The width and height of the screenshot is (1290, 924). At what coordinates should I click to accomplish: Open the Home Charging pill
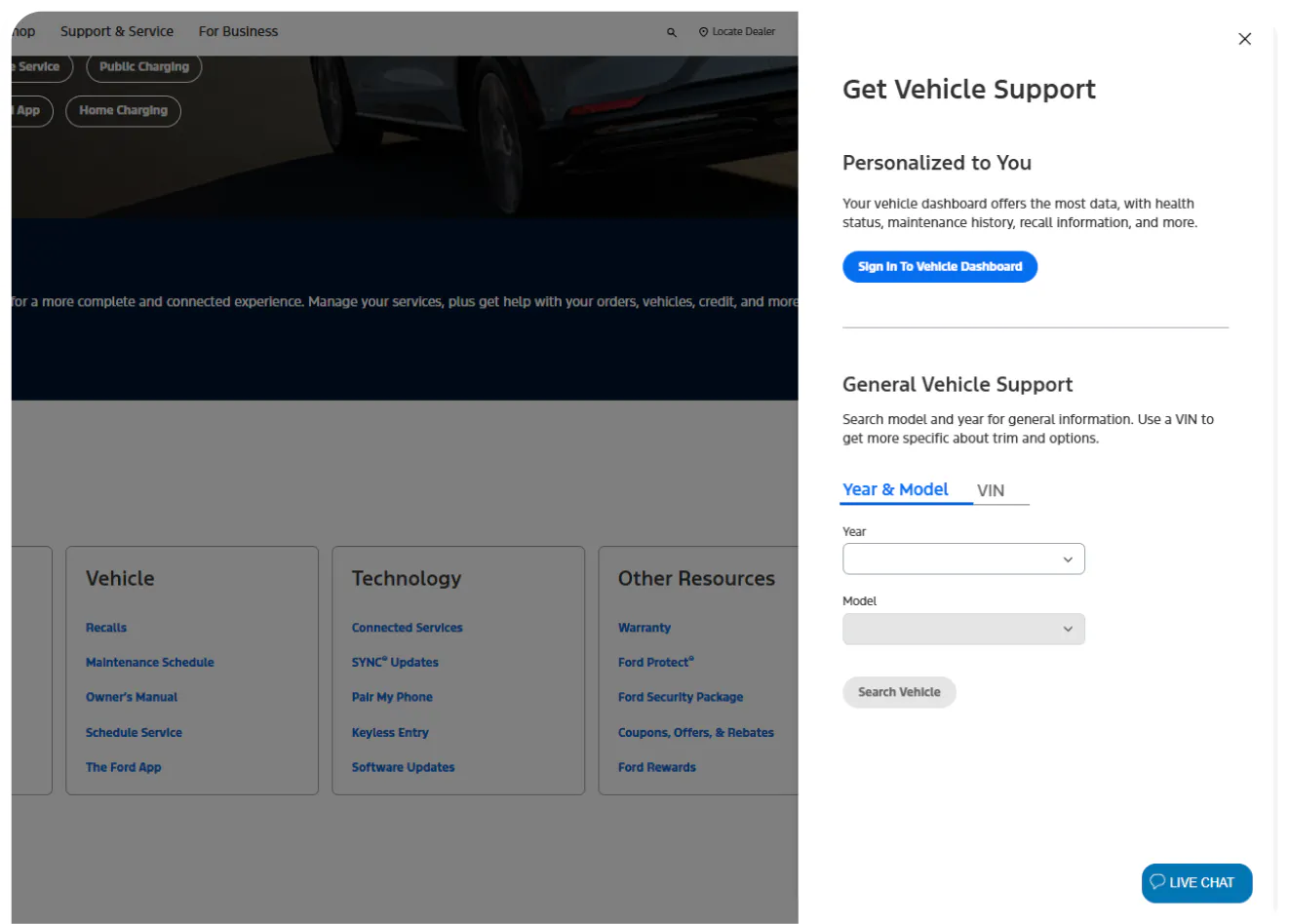tap(123, 110)
